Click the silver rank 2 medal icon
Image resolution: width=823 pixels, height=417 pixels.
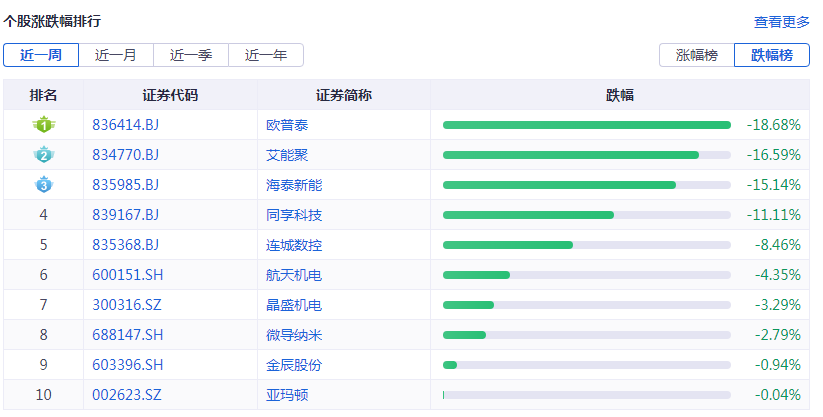point(43,155)
